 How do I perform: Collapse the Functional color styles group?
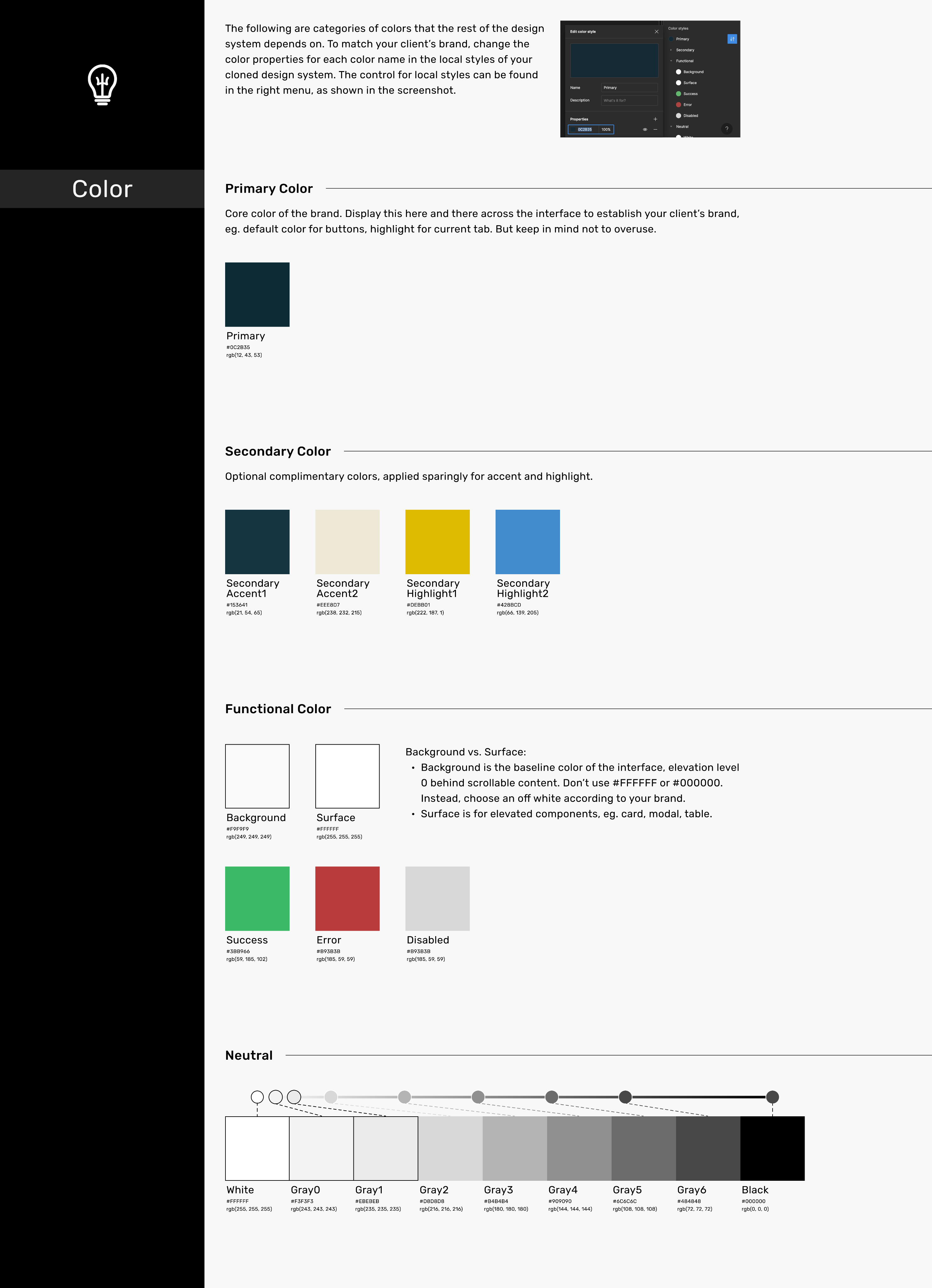coord(671,61)
